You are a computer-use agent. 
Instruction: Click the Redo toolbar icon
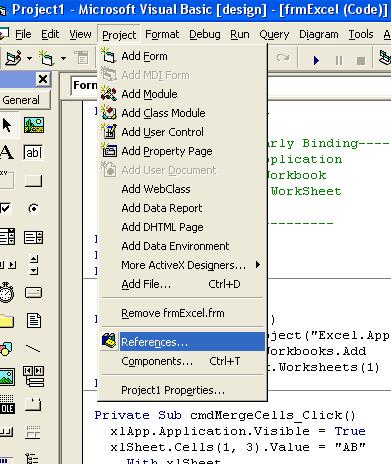click(x=283, y=58)
